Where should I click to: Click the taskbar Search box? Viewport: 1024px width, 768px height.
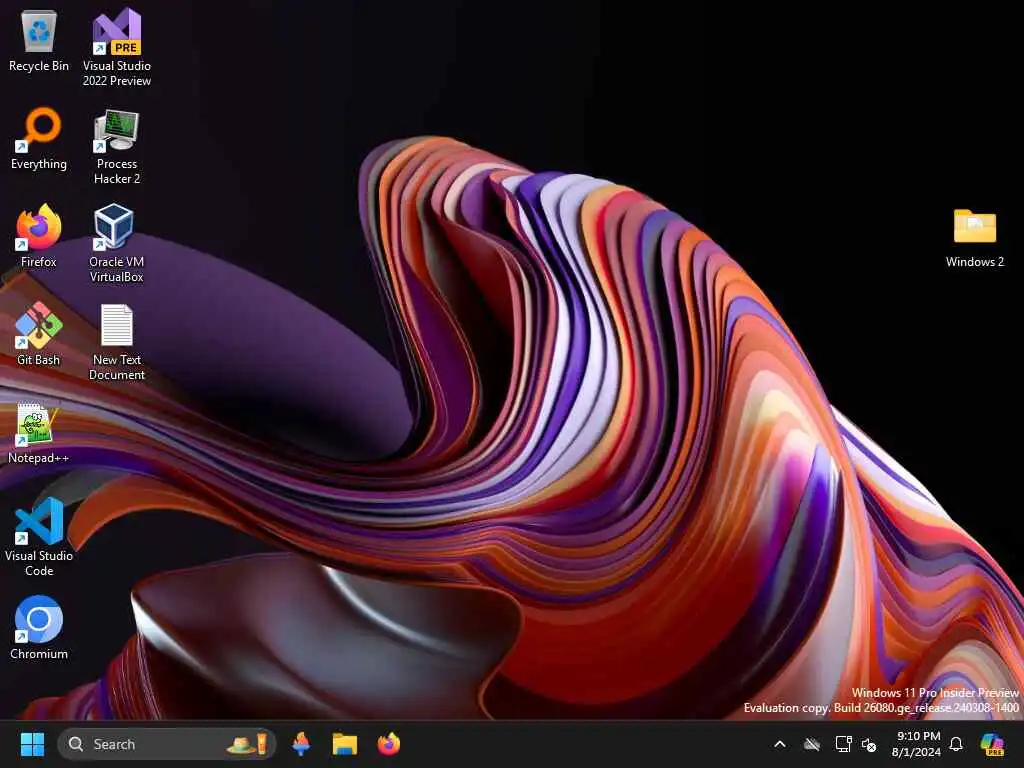[167, 744]
